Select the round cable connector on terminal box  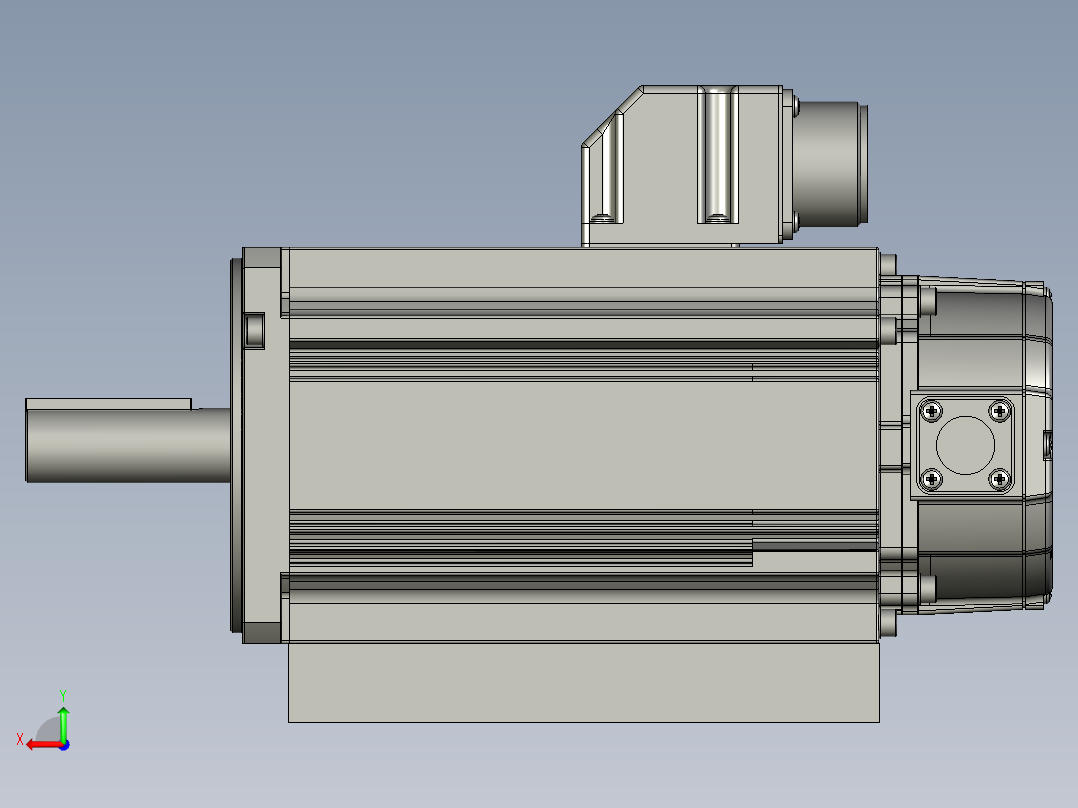click(830, 164)
